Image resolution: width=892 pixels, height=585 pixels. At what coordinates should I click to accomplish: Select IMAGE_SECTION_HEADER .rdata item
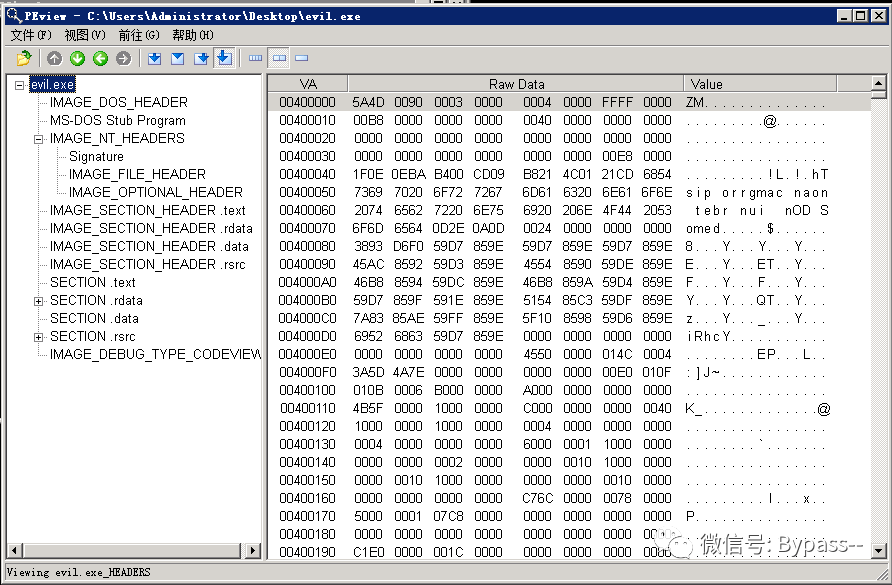pyautogui.click(x=151, y=228)
